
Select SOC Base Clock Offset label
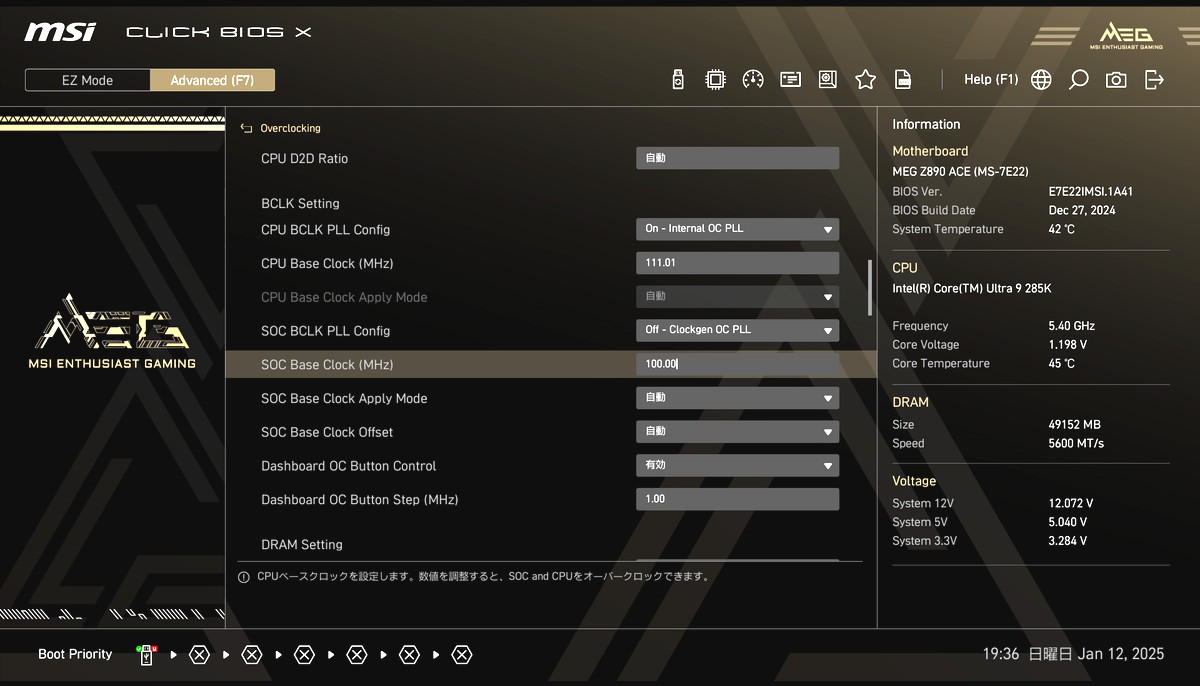click(x=327, y=432)
